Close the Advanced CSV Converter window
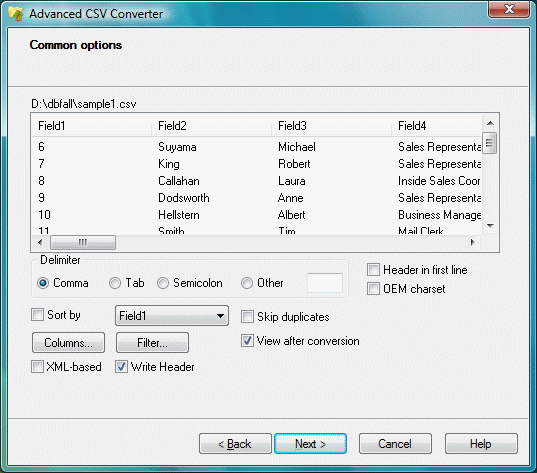537x473 pixels. [x=509, y=9]
